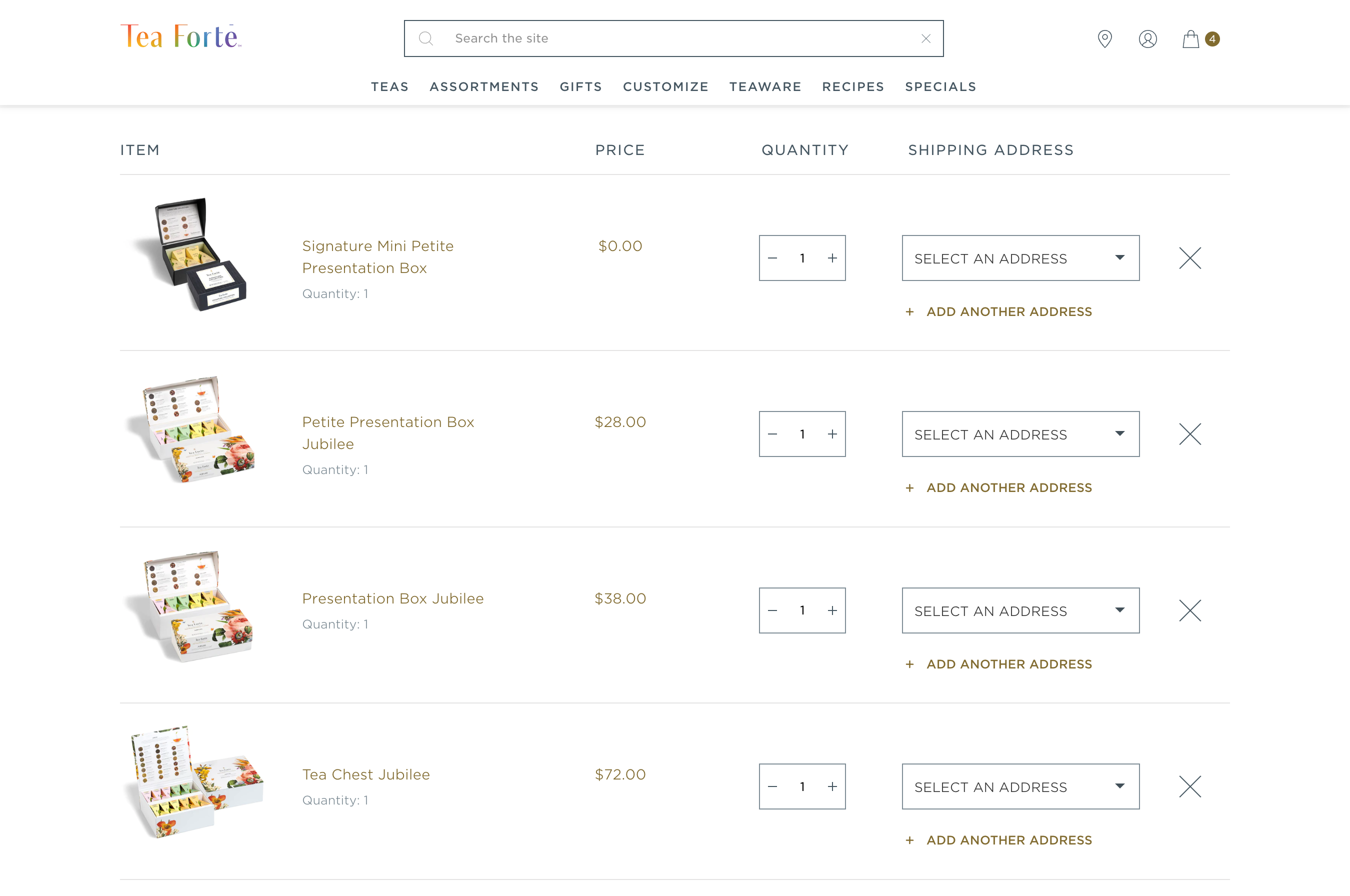The image size is (1350, 896).
Task: Focus the Search the site field
Action: click(674, 39)
